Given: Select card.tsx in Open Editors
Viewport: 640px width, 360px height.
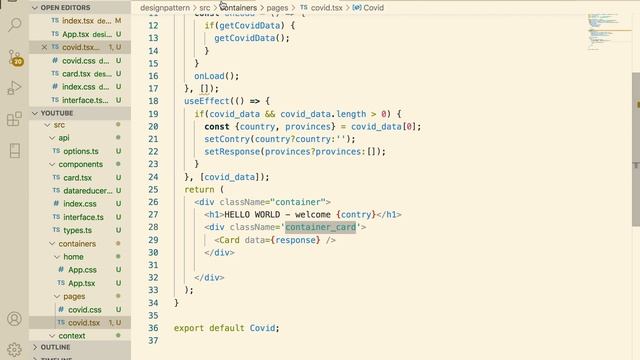Looking at the screenshot, I should pos(80,74).
